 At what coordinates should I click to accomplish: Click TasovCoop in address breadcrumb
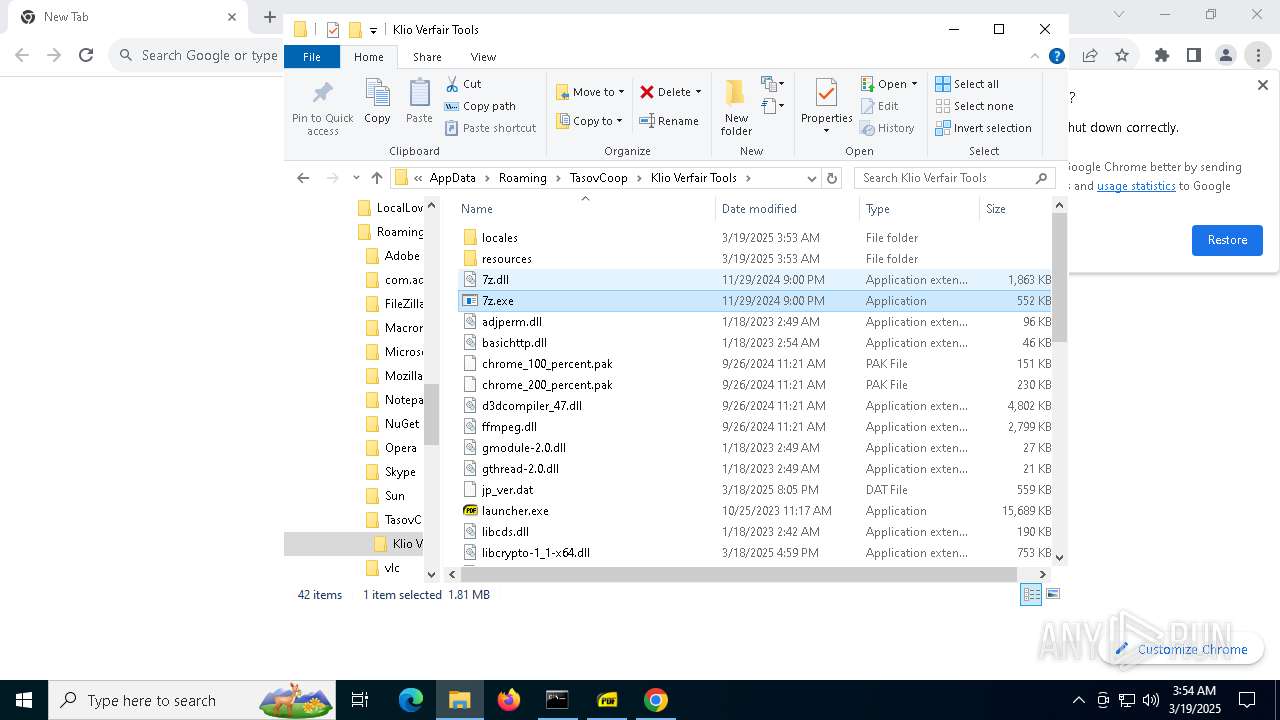click(x=598, y=178)
